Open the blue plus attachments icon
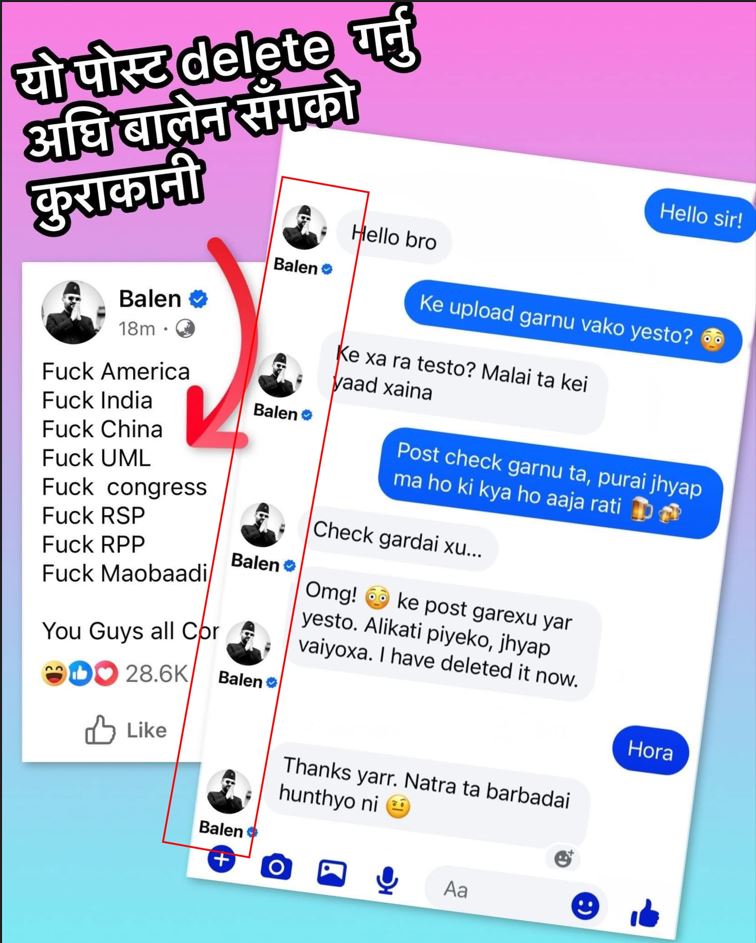This screenshot has height=943, width=756. (221, 859)
